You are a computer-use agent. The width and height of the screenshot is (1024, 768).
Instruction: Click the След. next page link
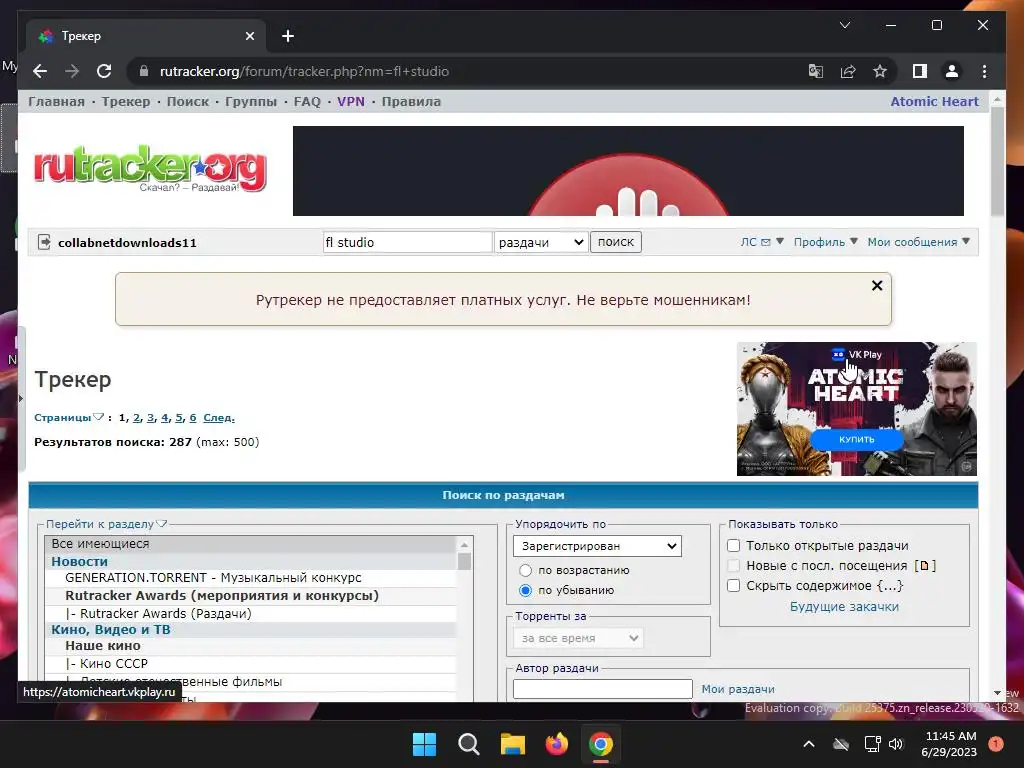tap(219, 417)
